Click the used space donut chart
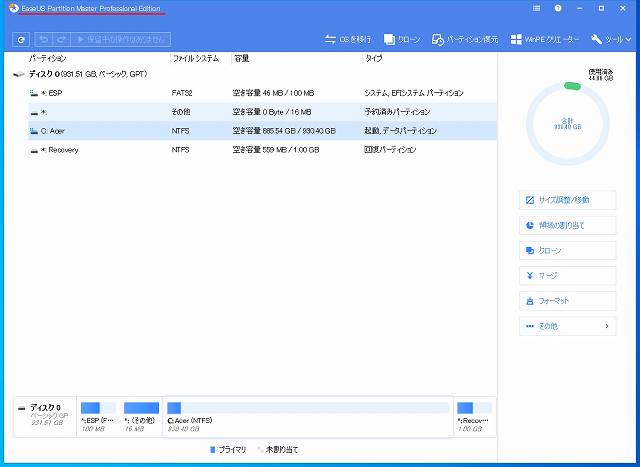The height and width of the screenshot is (467, 640). coord(567,124)
